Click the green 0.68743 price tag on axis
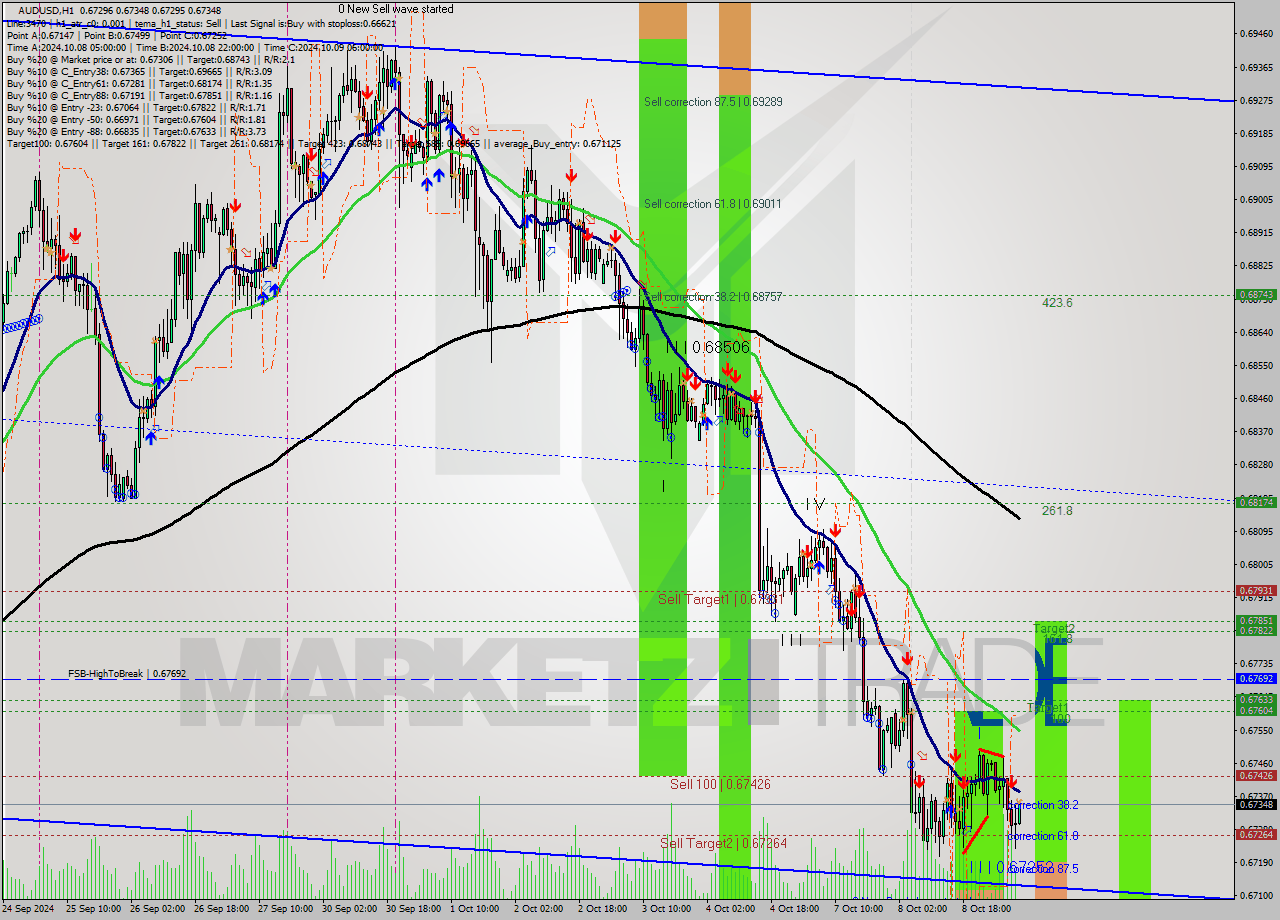Image resolution: width=1280 pixels, height=920 pixels. pos(1257,295)
